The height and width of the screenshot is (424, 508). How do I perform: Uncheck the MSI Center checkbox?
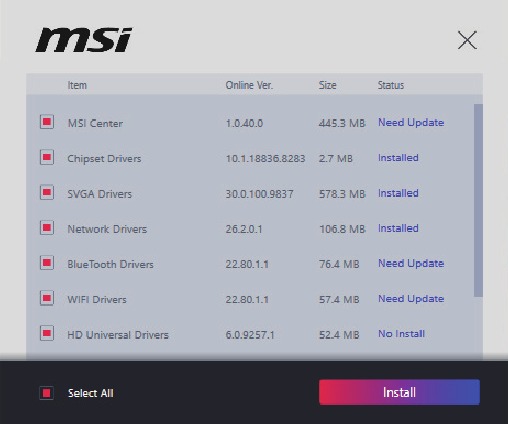click(x=47, y=122)
